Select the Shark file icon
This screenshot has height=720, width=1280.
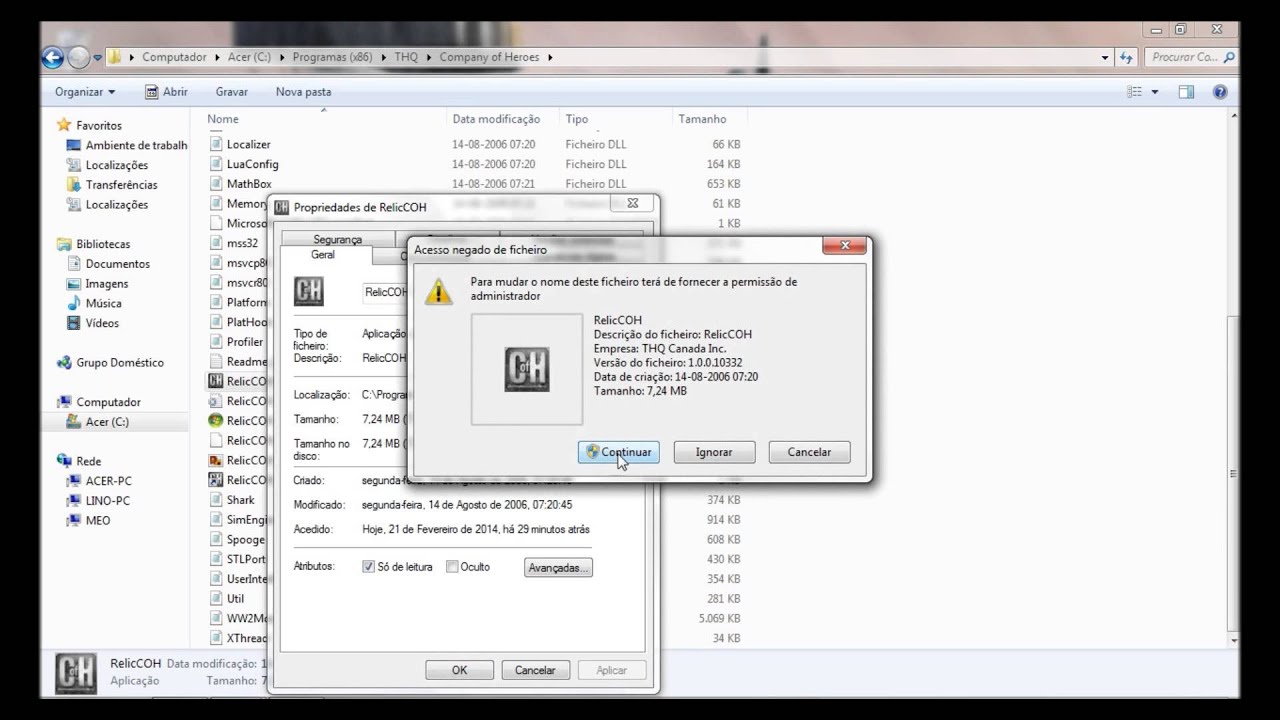coord(216,500)
